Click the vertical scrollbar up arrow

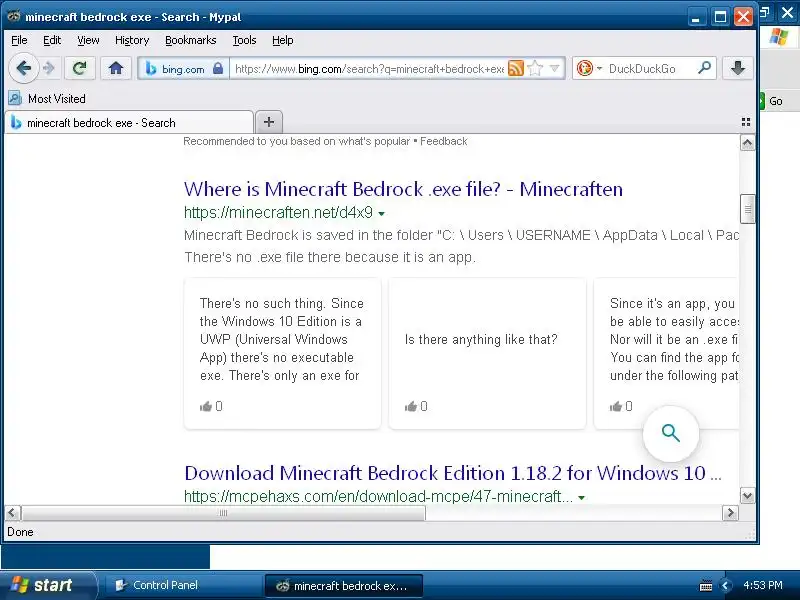tap(747, 143)
